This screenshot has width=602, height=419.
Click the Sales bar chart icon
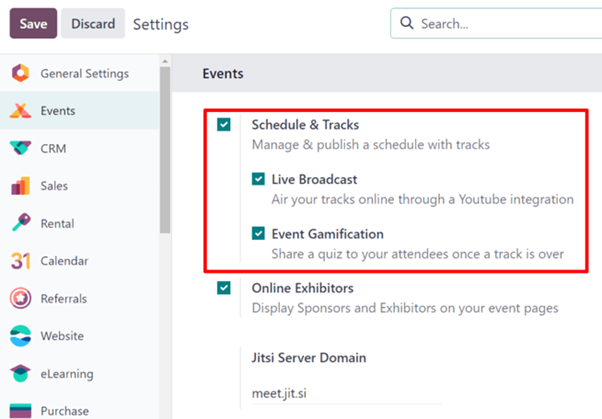pos(20,186)
